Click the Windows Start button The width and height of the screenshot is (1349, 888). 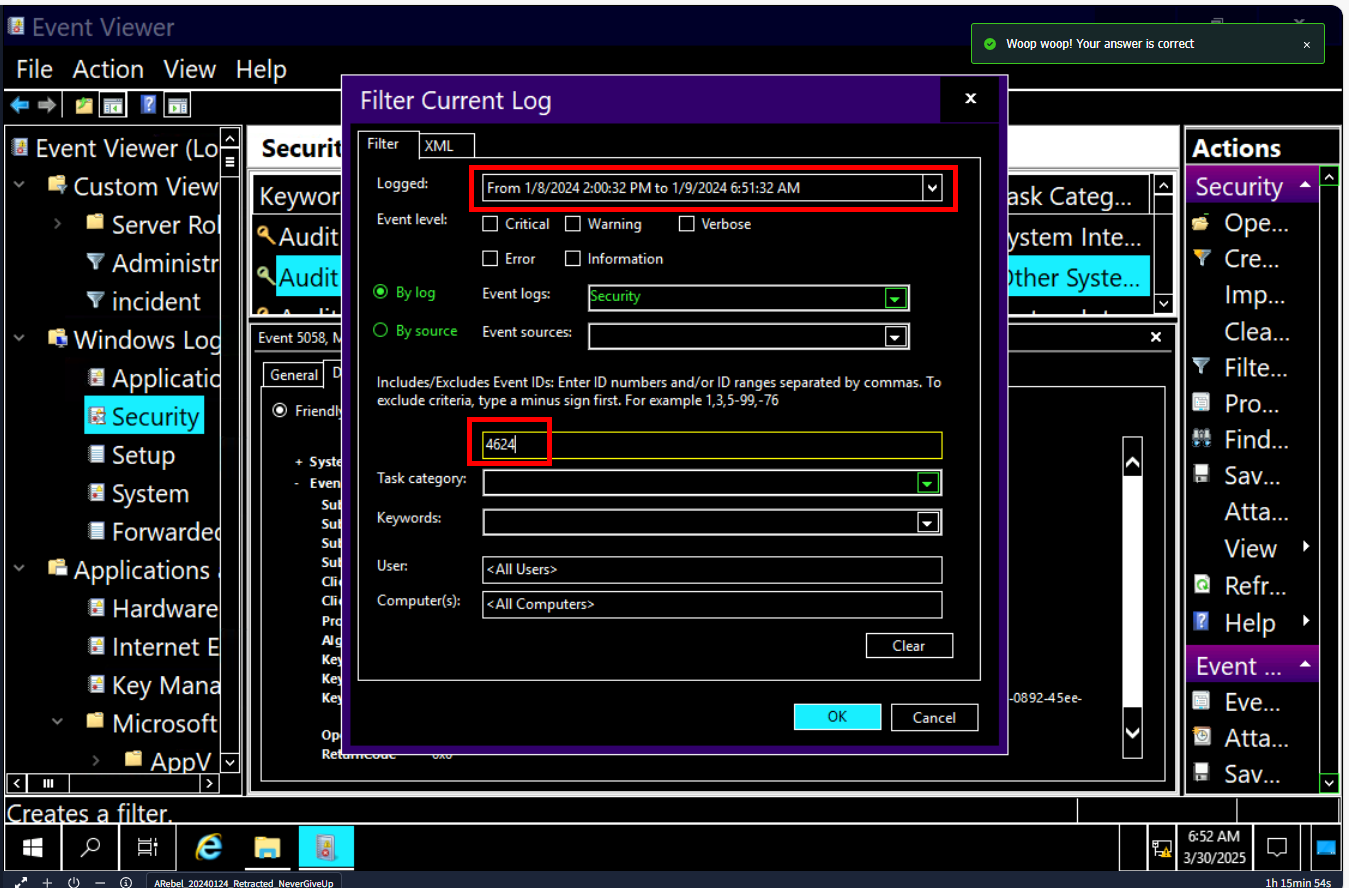(32, 848)
